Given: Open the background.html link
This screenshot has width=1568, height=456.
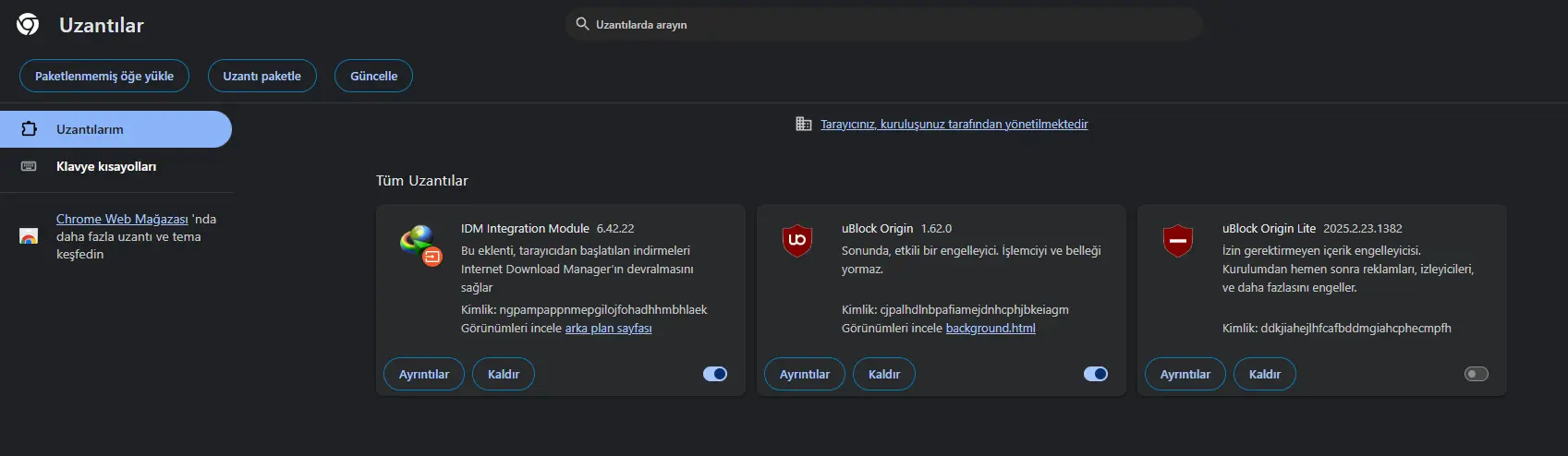Looking at the screenshot, I should tap(991, 328).
